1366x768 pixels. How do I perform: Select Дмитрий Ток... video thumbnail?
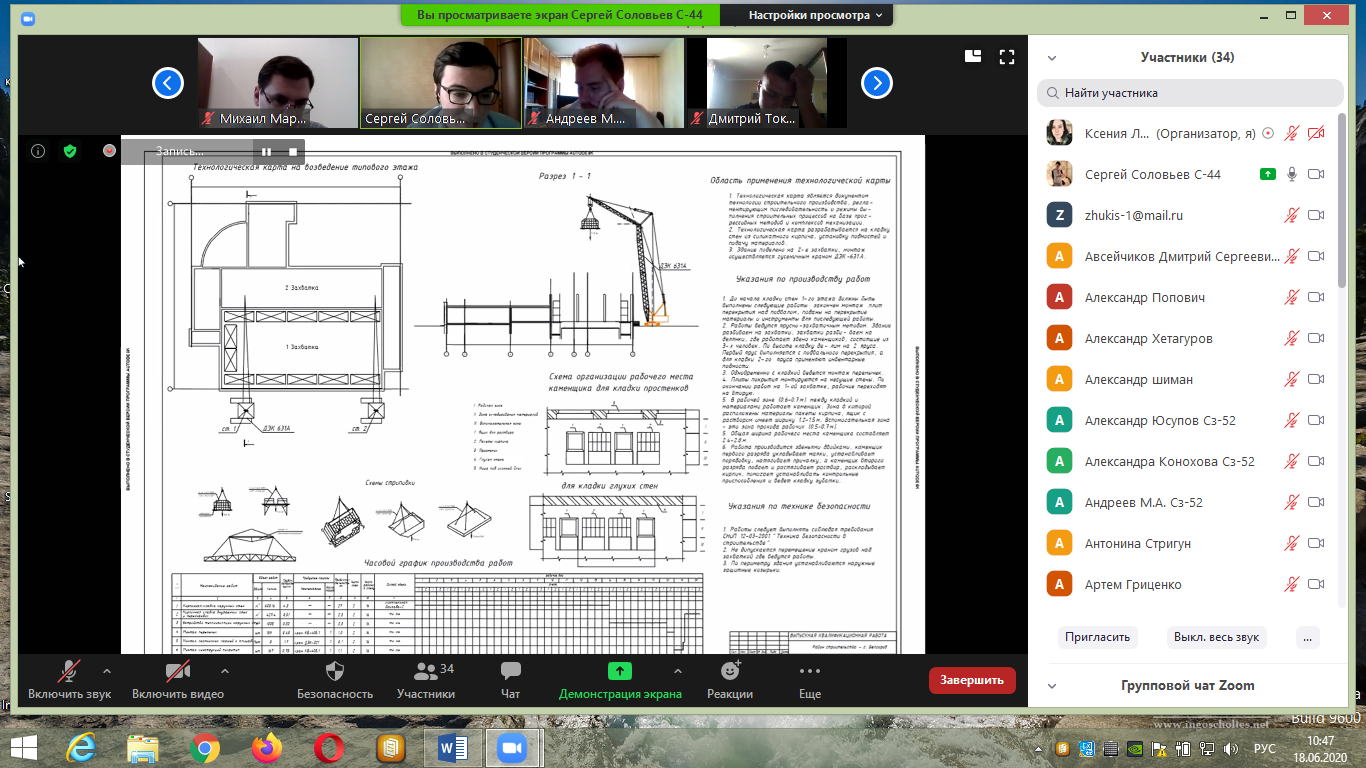click(767, 83)
